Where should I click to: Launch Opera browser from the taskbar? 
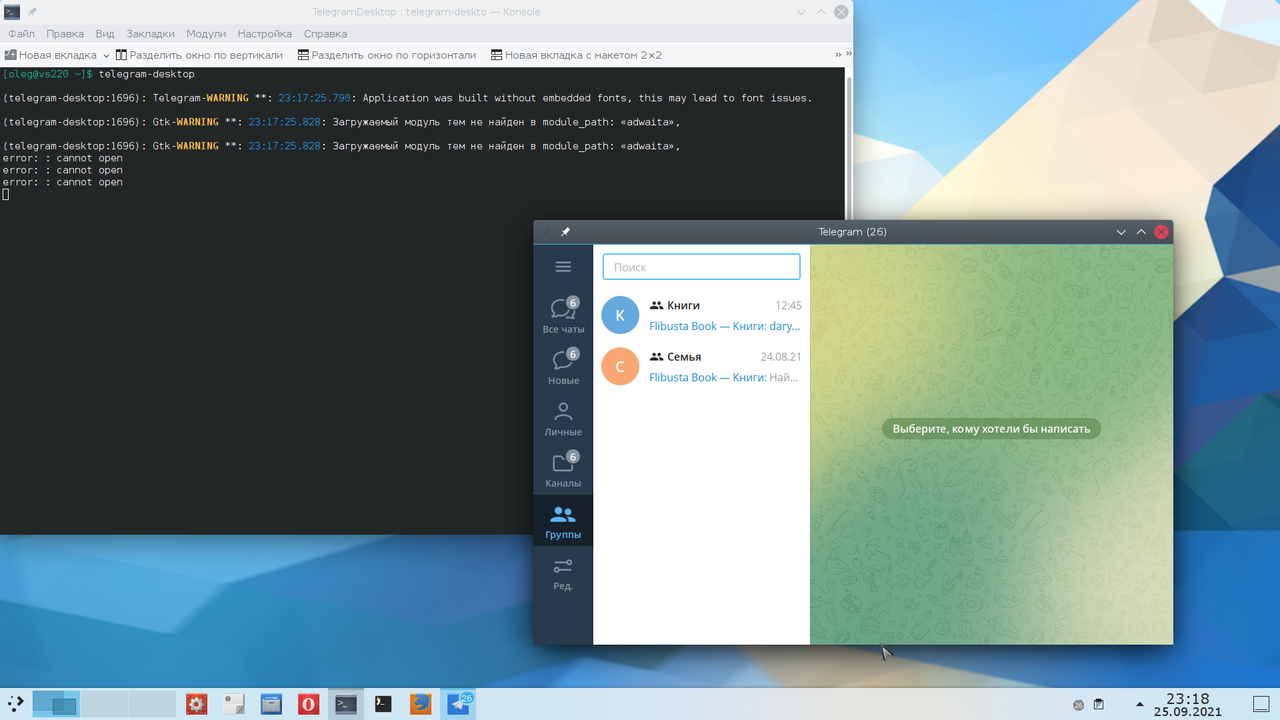(308, 704)
